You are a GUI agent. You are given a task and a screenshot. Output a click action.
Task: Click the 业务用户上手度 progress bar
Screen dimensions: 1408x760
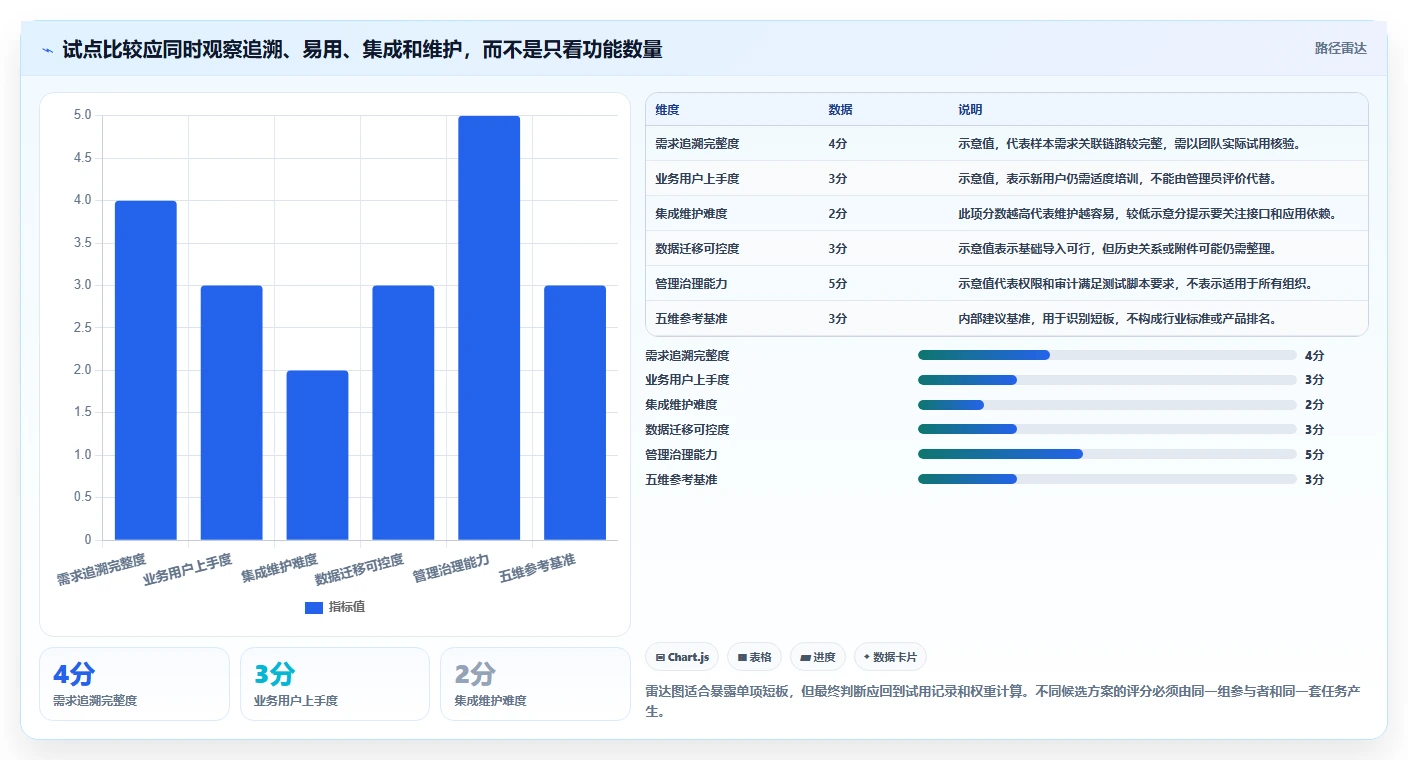1107,380
